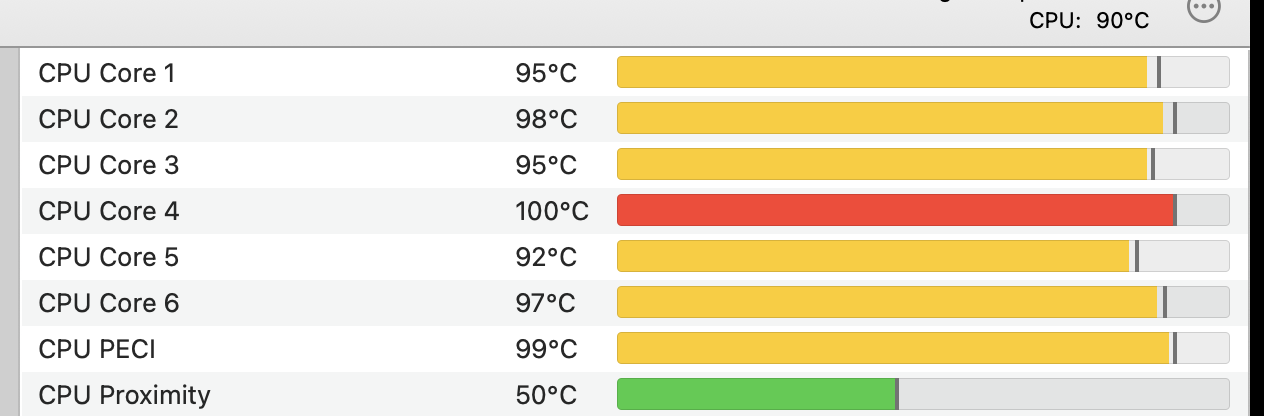Pick the CPU Core 6 sensor label
The image size is (1264, 416).
coord(108,303)
